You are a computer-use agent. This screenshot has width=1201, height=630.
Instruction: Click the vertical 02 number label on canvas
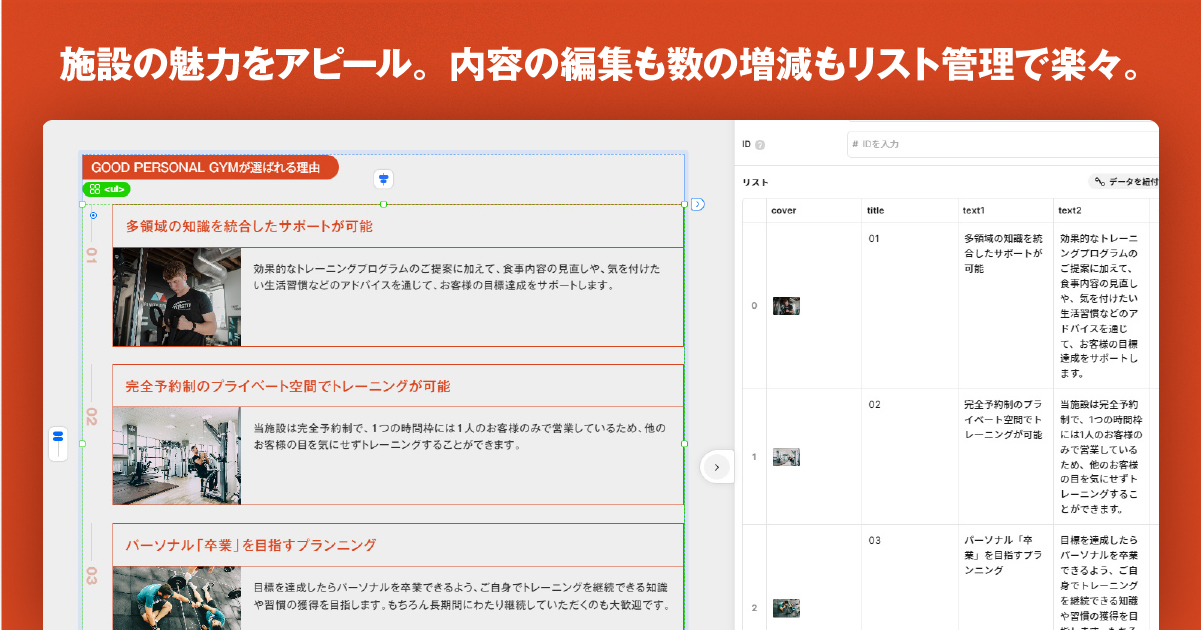(91, 416)
